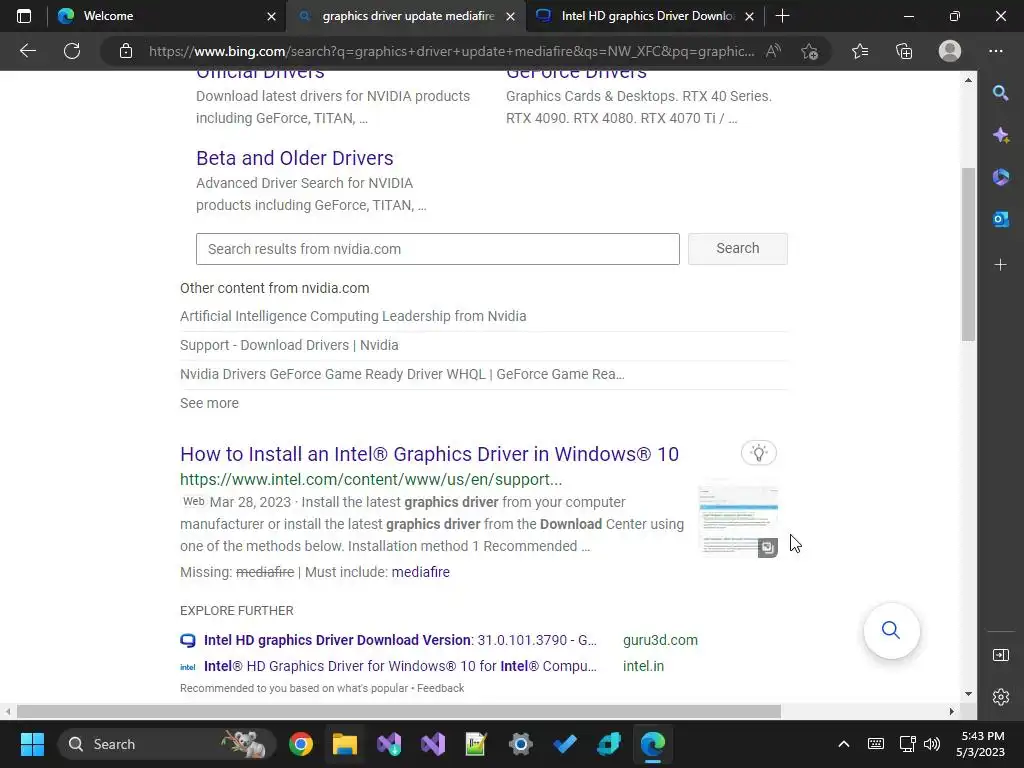Open the Collections icon

point(904,51)
